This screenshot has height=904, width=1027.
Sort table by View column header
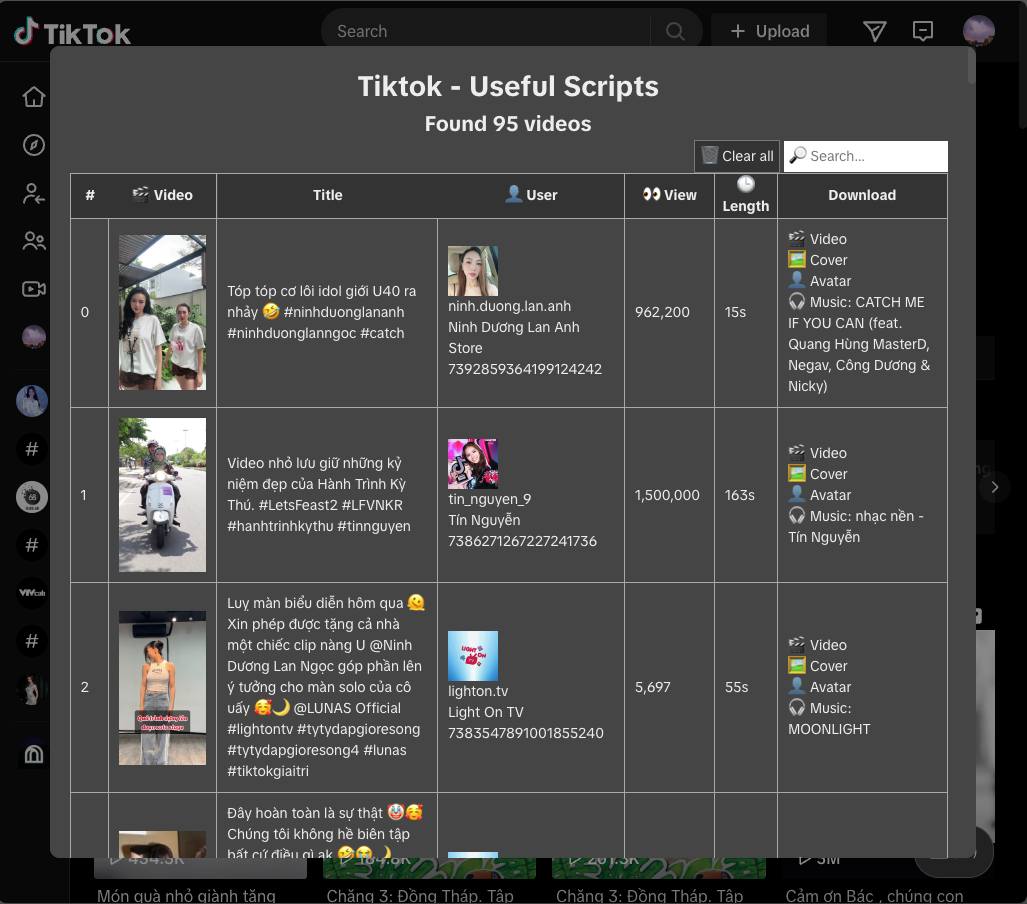669,195
